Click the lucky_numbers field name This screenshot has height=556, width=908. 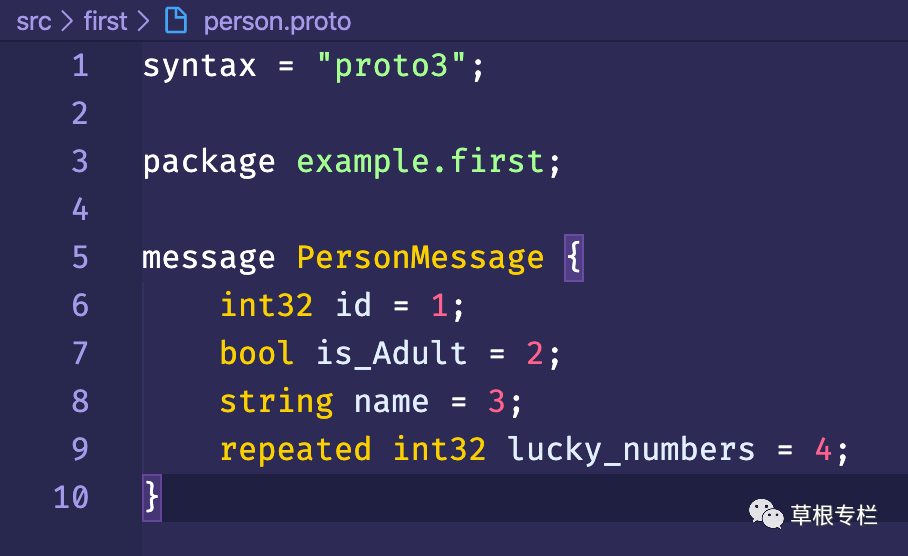[x=631, y=450]
